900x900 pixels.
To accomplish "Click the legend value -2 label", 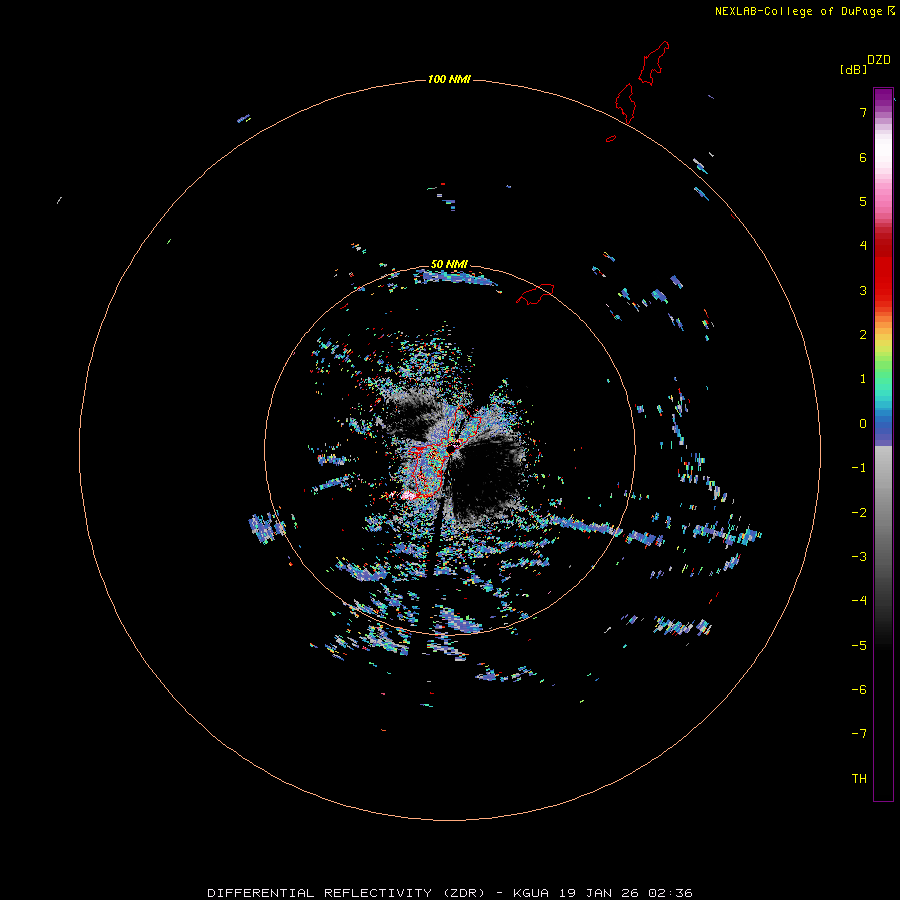I will tap(859, 513).
